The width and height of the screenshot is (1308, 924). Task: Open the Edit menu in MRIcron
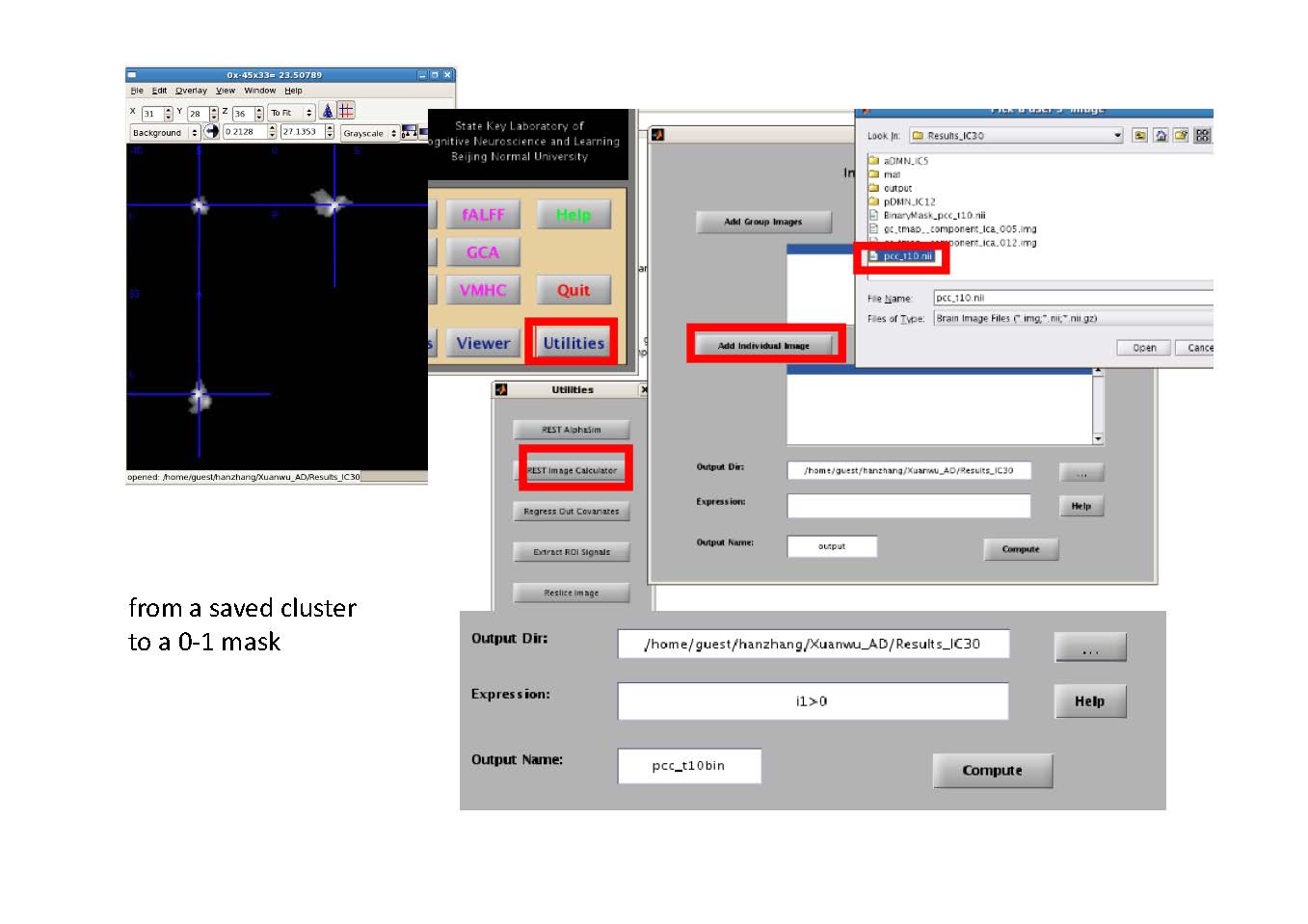[x=159, y=91]
